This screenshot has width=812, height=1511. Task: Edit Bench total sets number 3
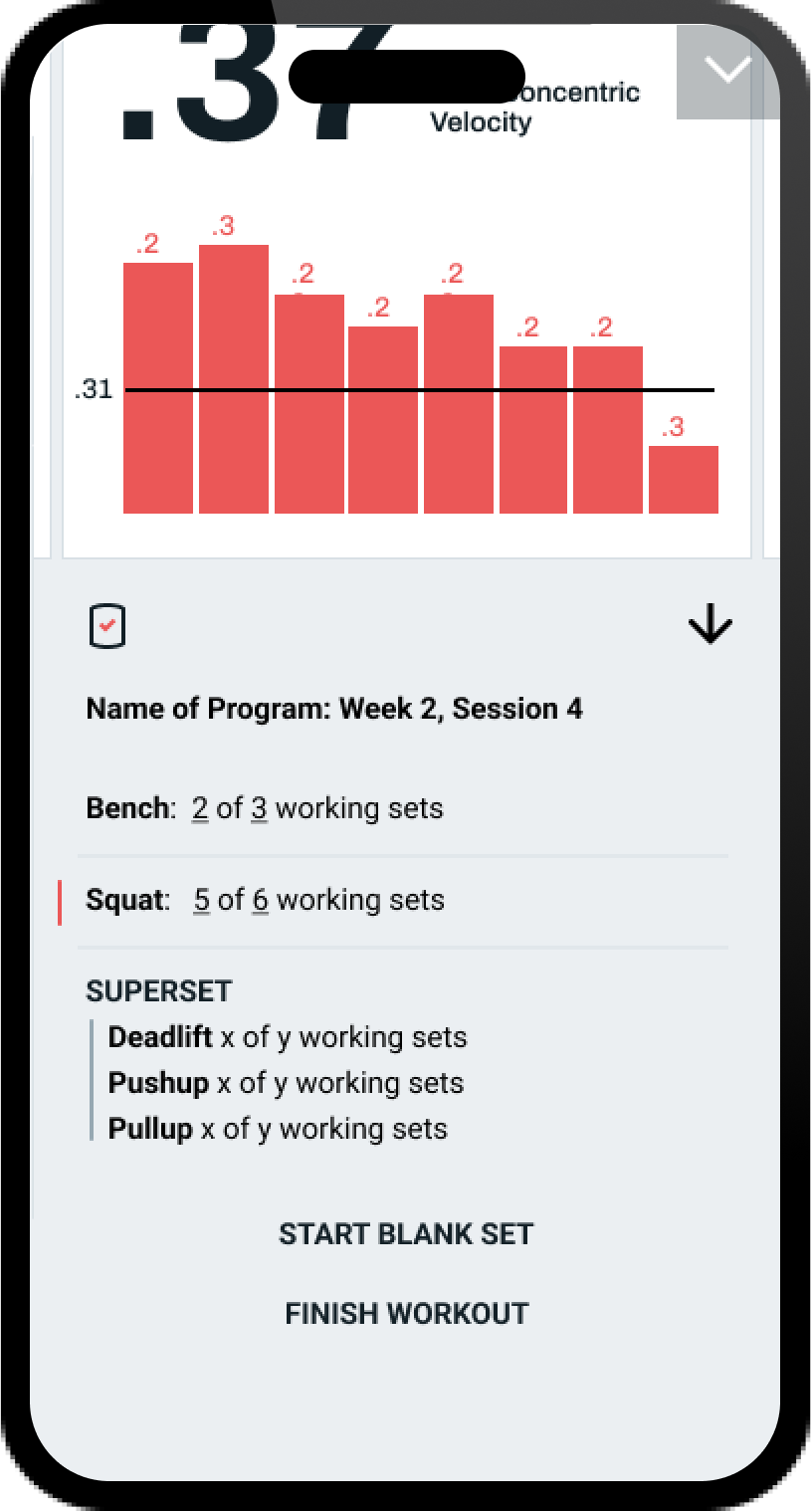(x=259, y=808)
